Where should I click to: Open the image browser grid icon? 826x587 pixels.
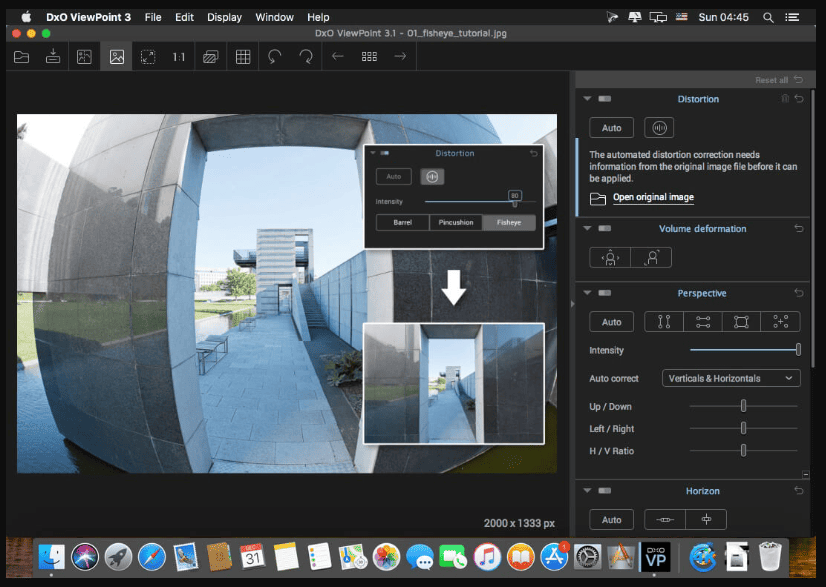point(369,56)
